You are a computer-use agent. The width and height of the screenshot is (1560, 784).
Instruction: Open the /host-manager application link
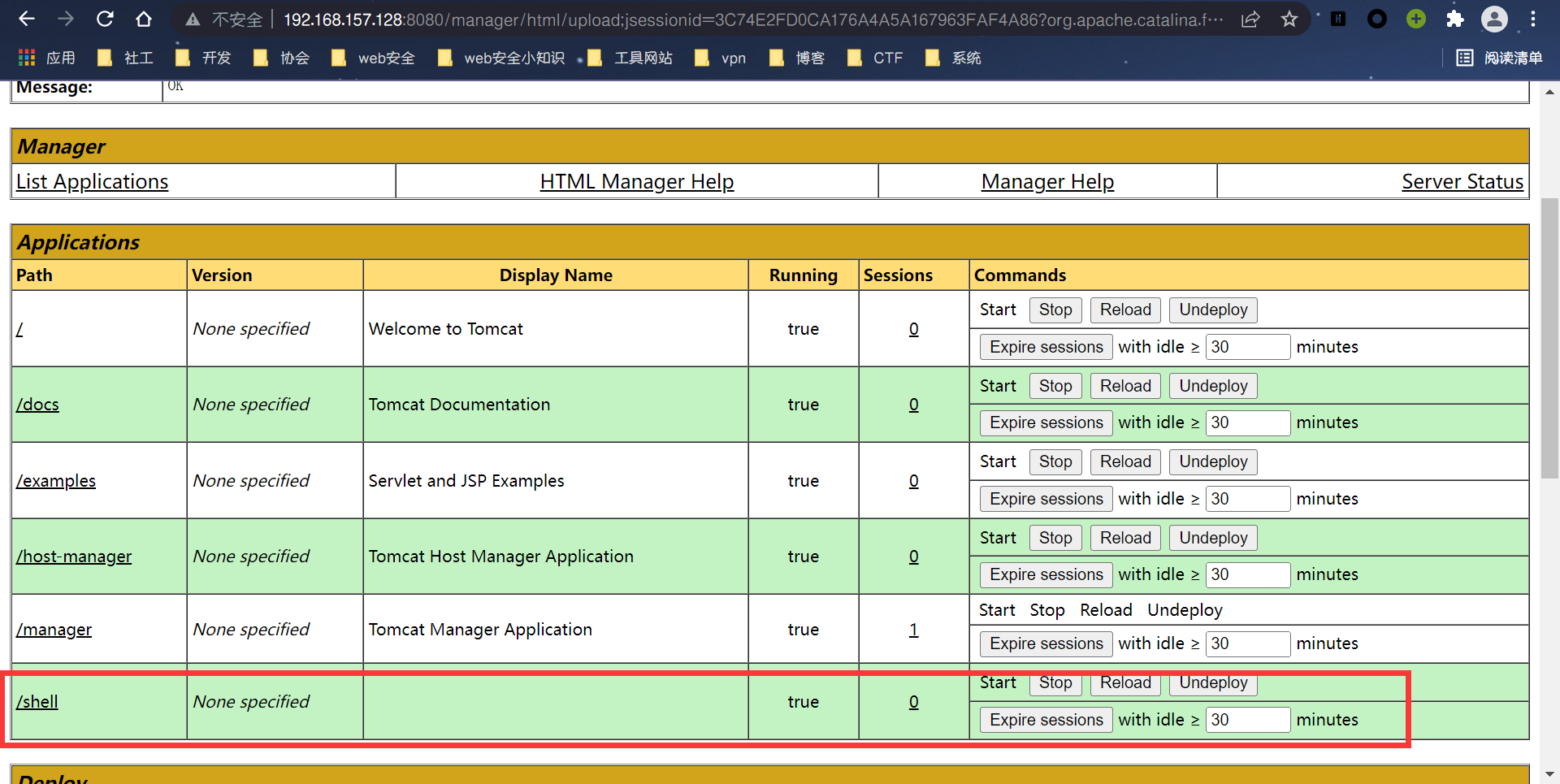tap(73, 557)
